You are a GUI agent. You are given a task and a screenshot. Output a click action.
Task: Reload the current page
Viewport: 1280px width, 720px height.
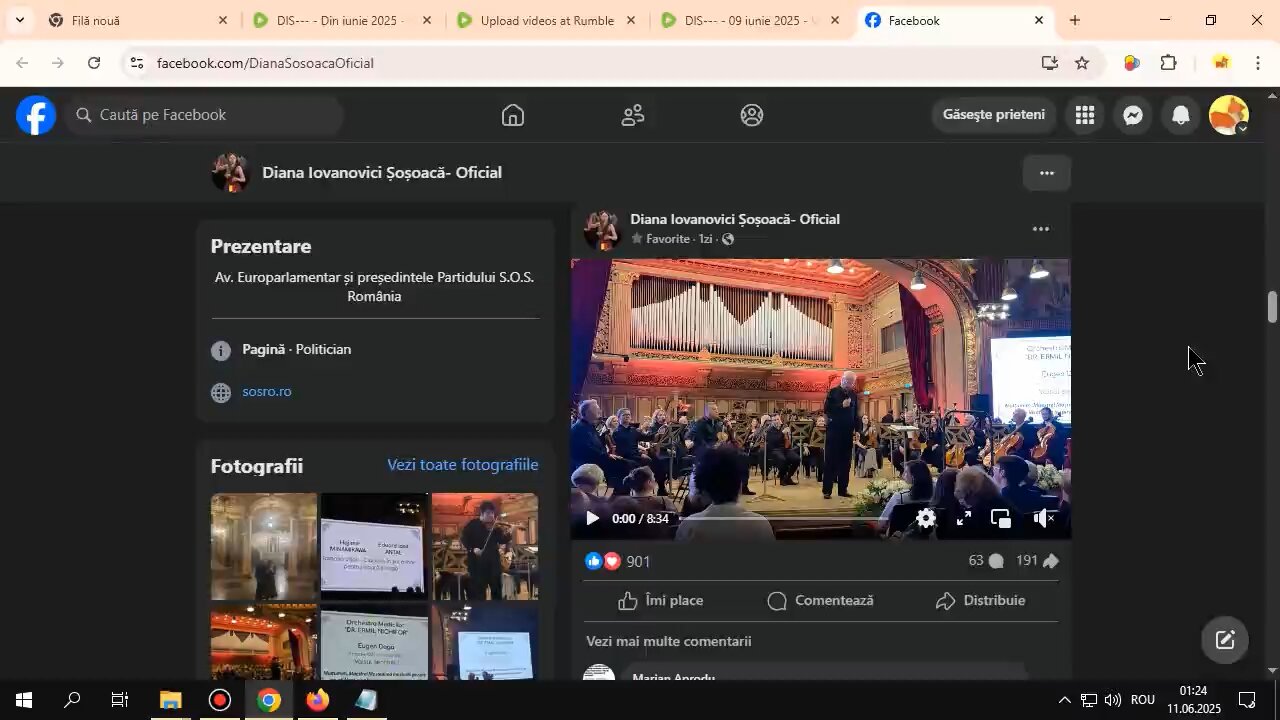pyautogui.click(x=94, y=63)
